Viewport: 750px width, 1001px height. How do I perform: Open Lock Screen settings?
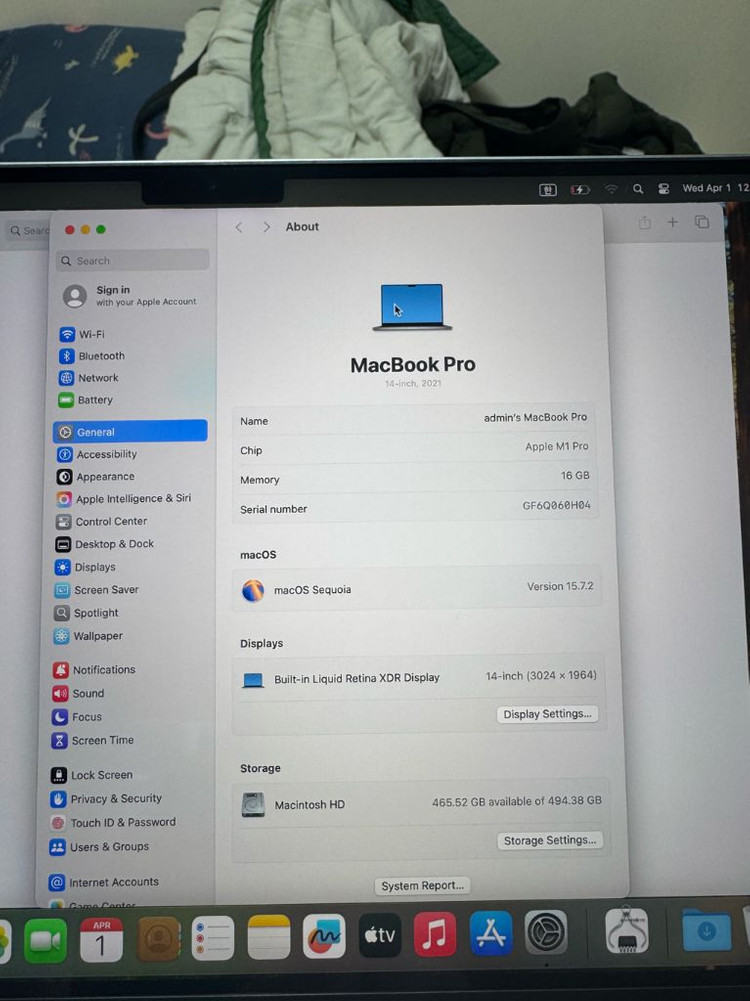[x=92, y=775]
